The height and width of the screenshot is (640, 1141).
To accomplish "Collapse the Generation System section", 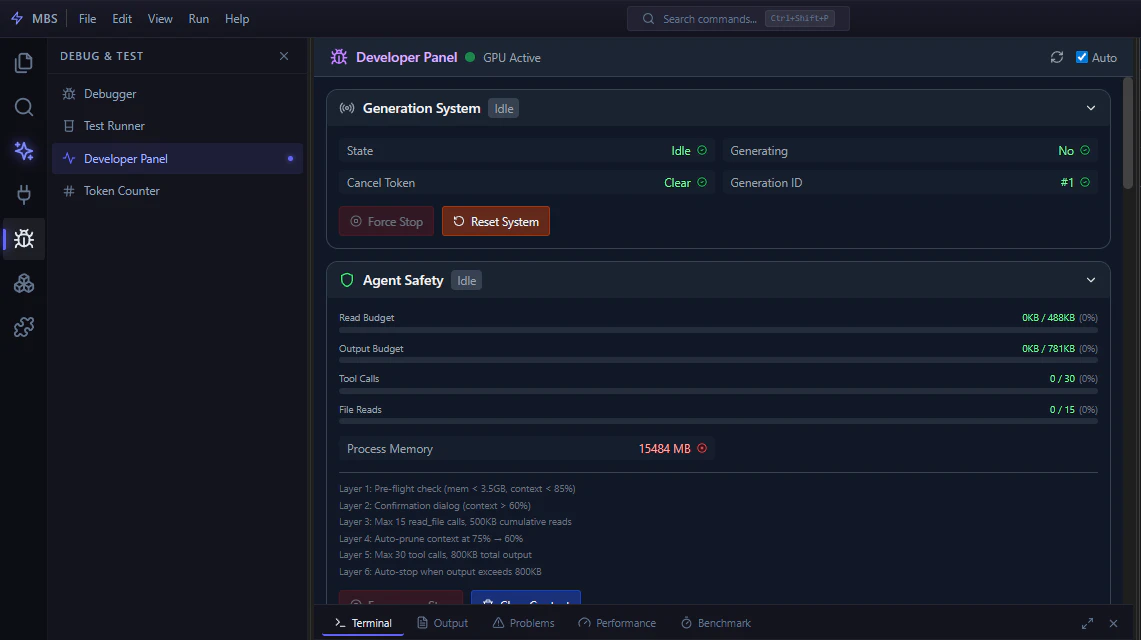I will pyautogui.click(x=1091, y=107).
